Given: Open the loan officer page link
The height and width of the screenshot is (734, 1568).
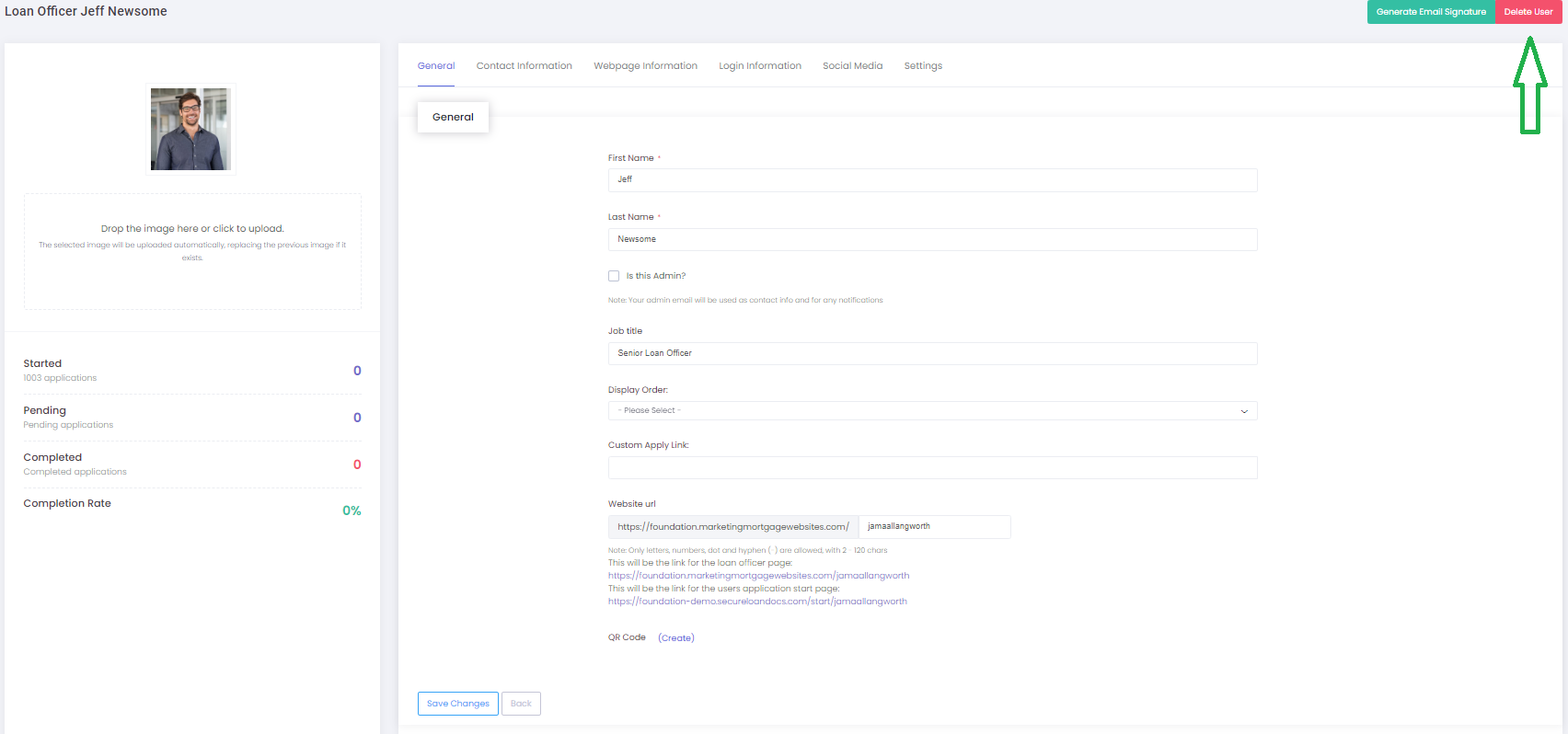Looking at the screenshot, I should (758, 576).
